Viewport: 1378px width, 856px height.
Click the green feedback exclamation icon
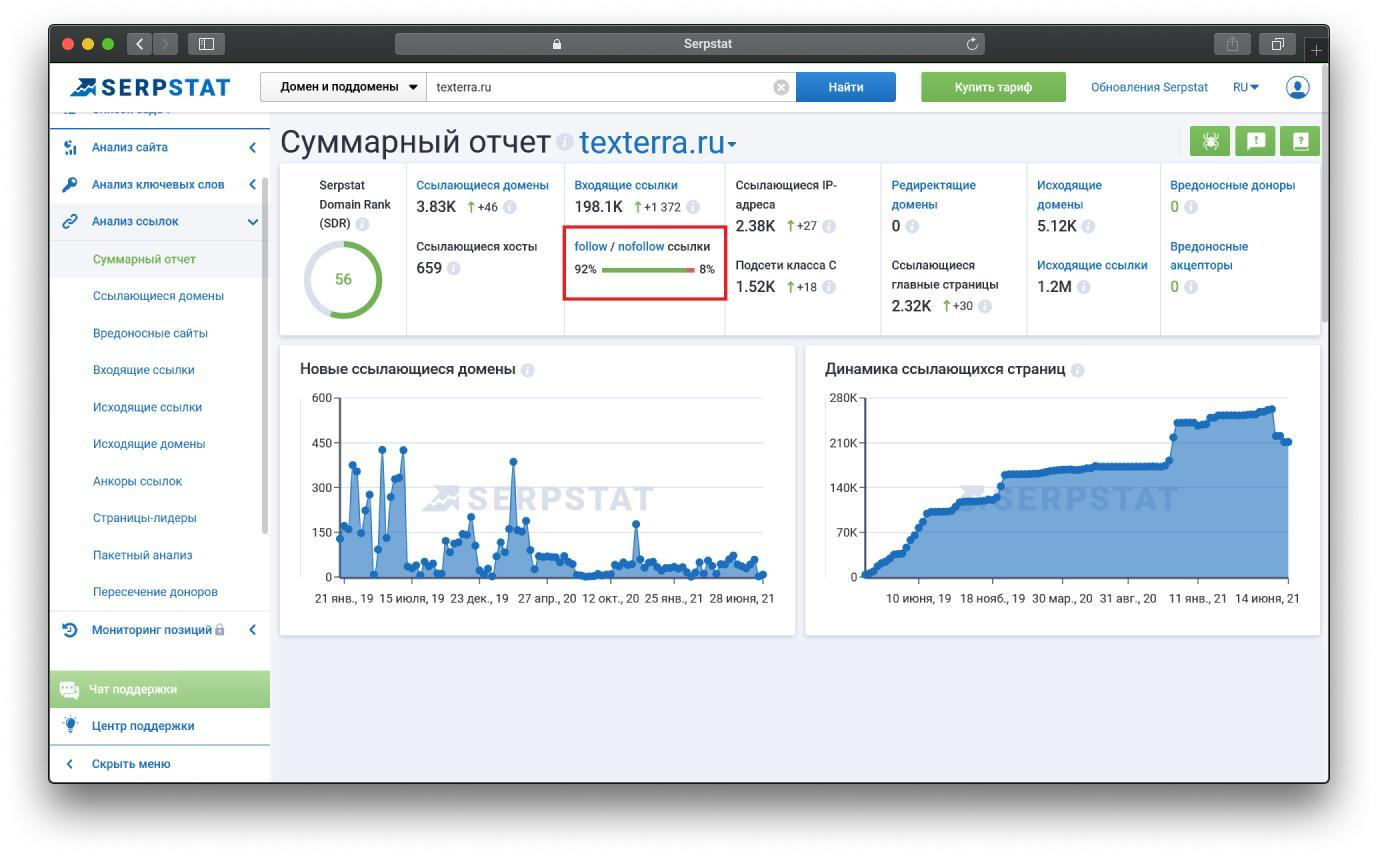(1256, 141)
